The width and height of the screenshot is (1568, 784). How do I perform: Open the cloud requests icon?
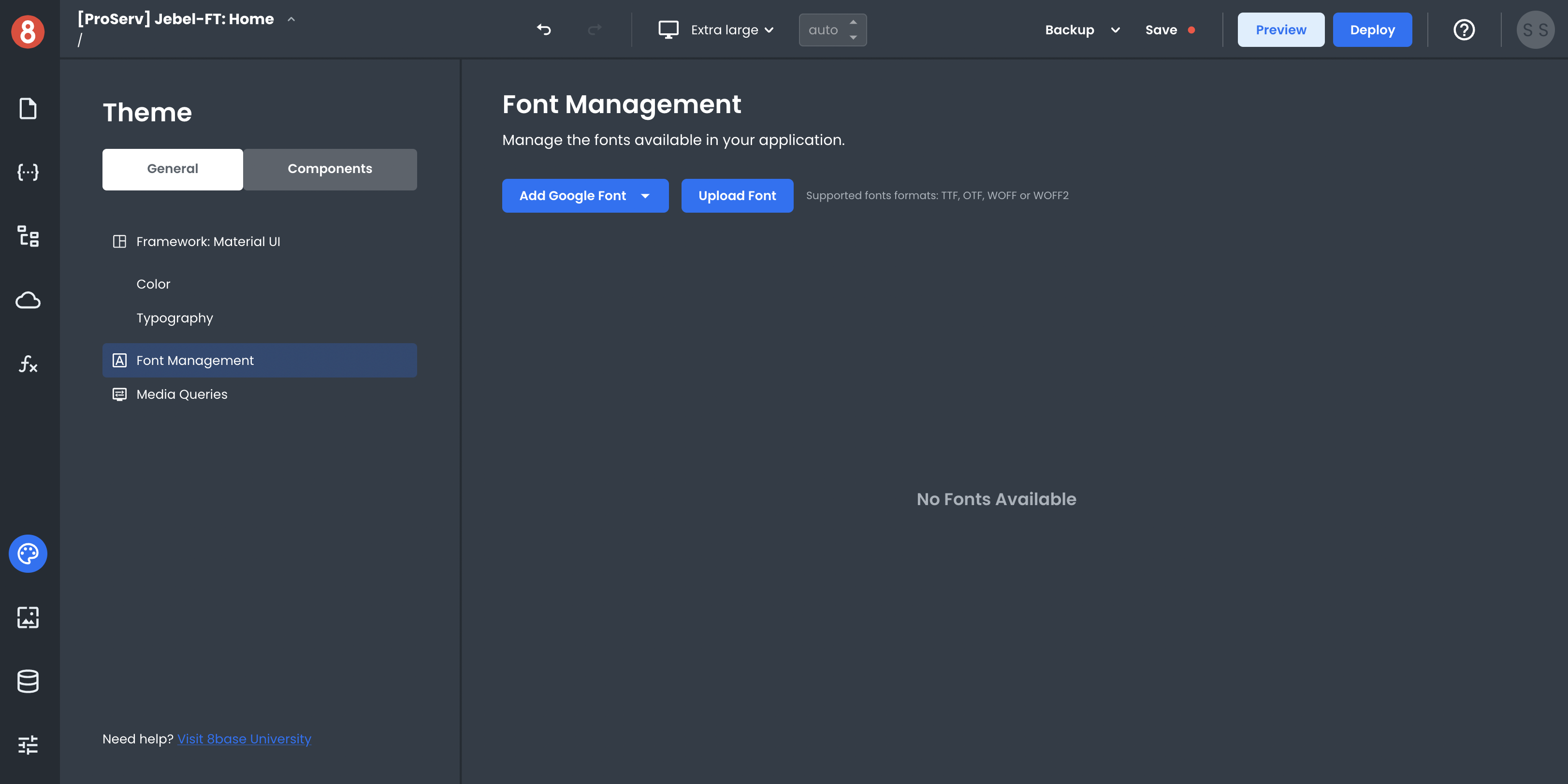pos(28,300)
